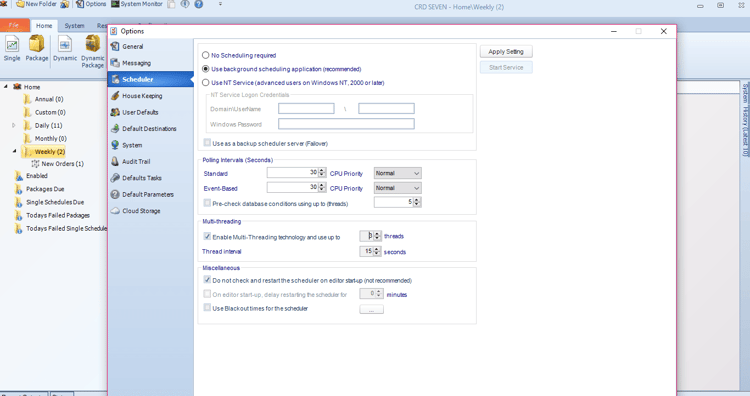The width and height of the screenshot is (750, 396).
Task: Create a Single schedule from ribbon
Action: point(12,50)
